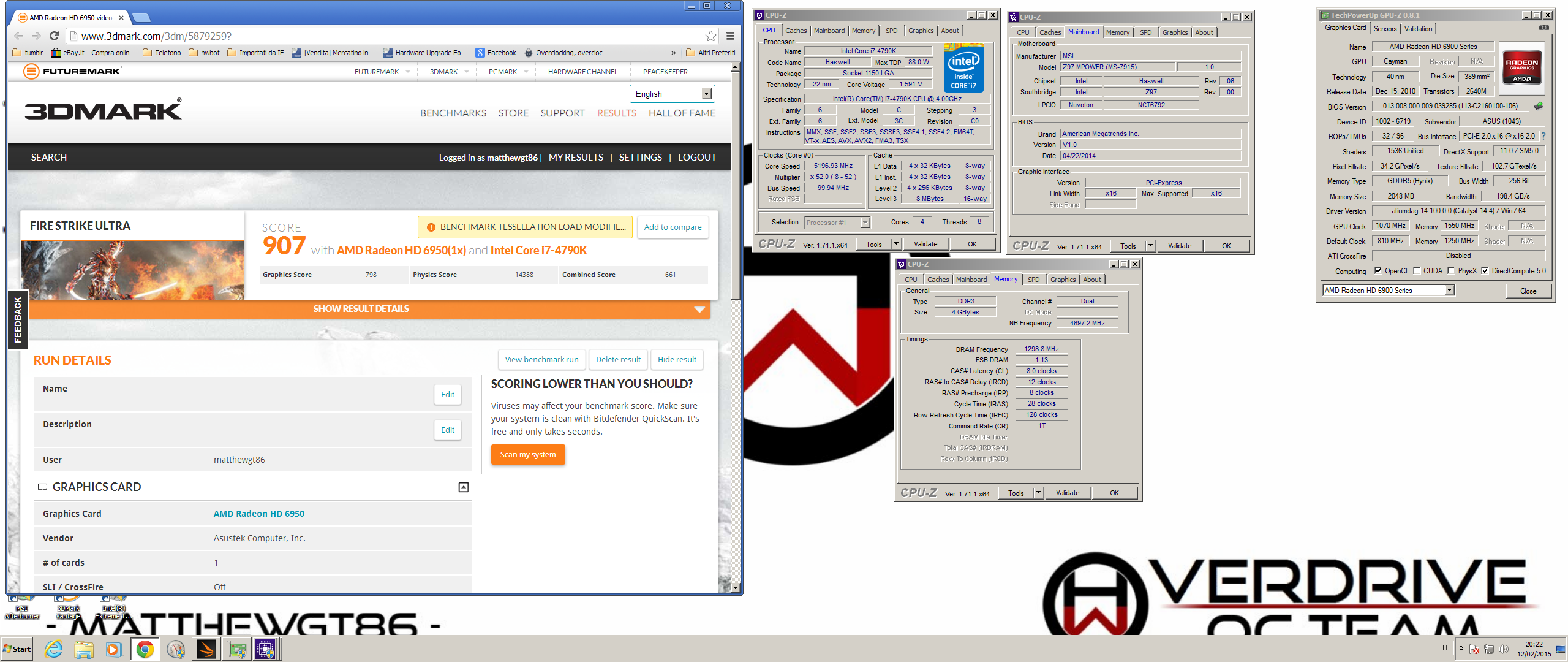Click the Chrome back arrow

point(18,36)
